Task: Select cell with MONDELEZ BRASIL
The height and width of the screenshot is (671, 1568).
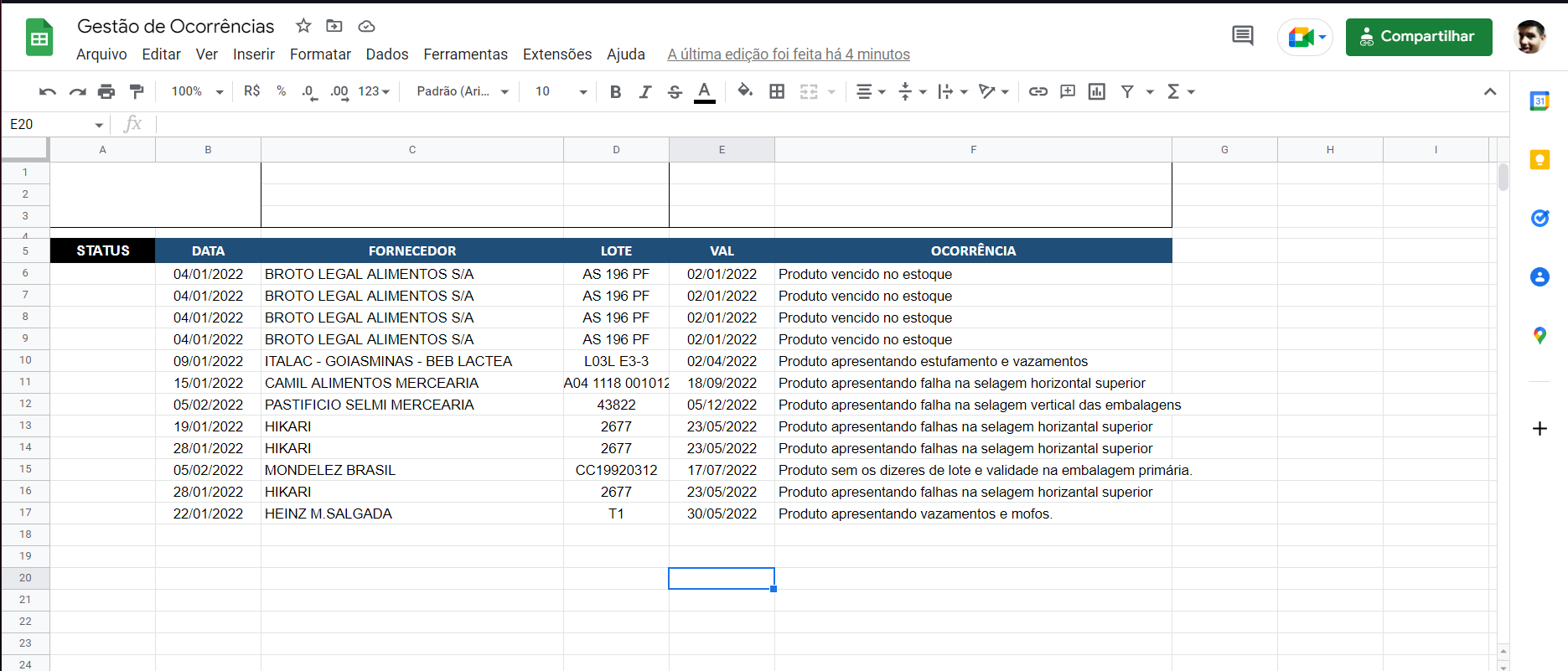Action: click(x=412, y=470)
